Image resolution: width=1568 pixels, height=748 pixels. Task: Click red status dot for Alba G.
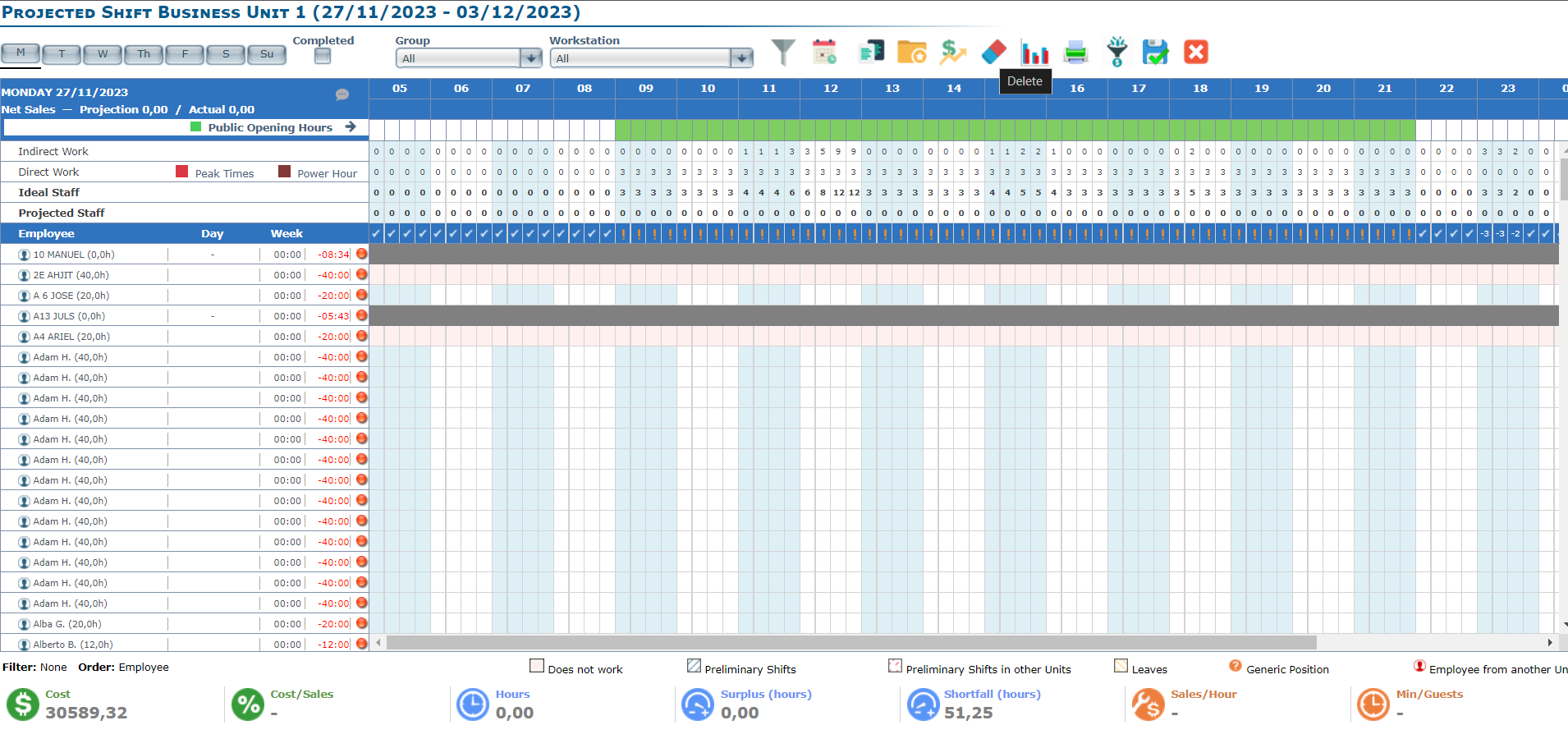click(361, 623)
